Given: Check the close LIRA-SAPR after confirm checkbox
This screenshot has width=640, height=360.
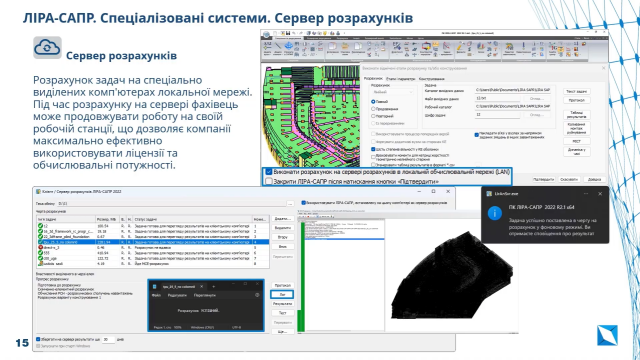Looking at the screenshot, I should point(269,181).
